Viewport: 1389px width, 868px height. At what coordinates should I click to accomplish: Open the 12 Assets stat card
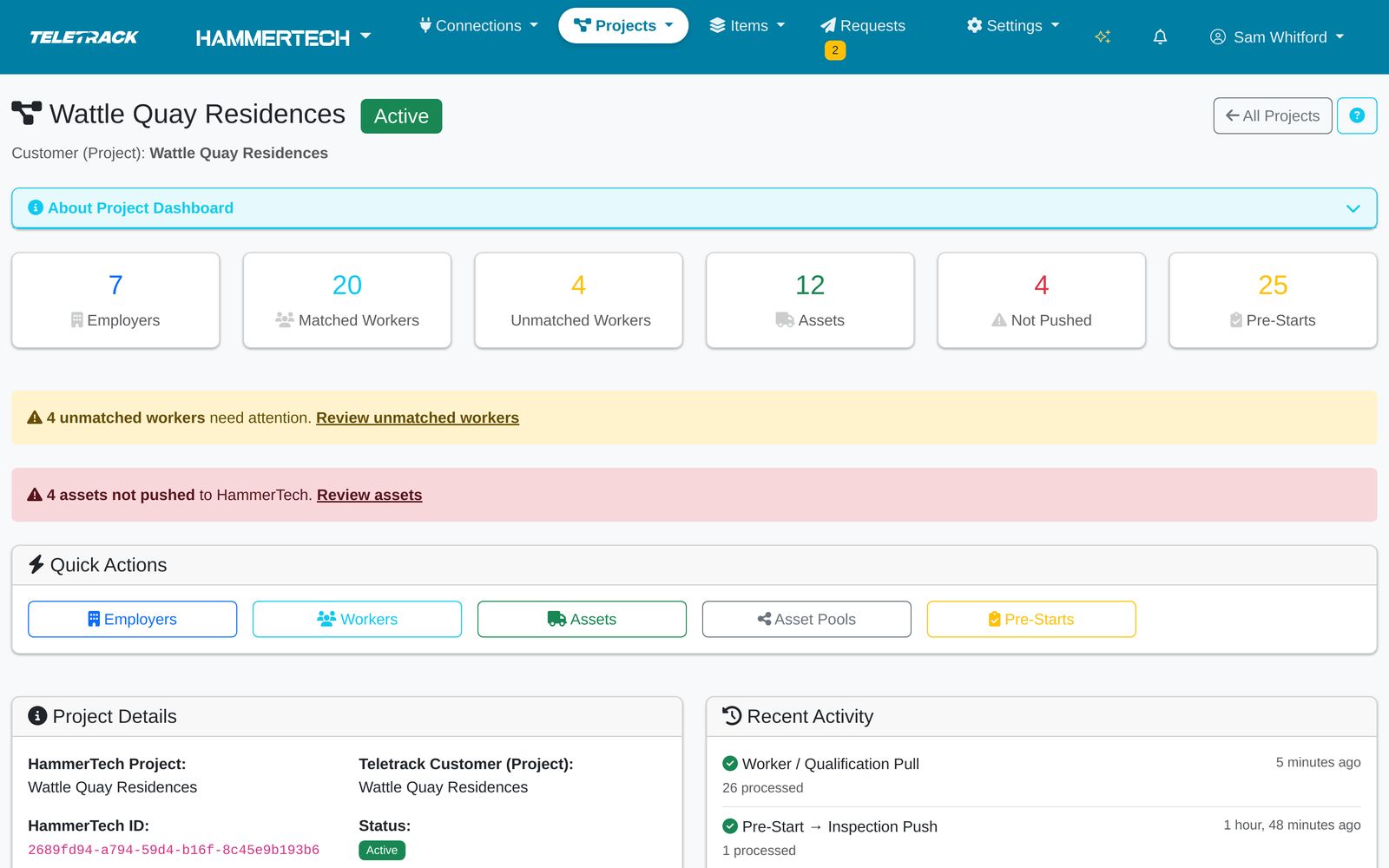click(x=810, y=300)
